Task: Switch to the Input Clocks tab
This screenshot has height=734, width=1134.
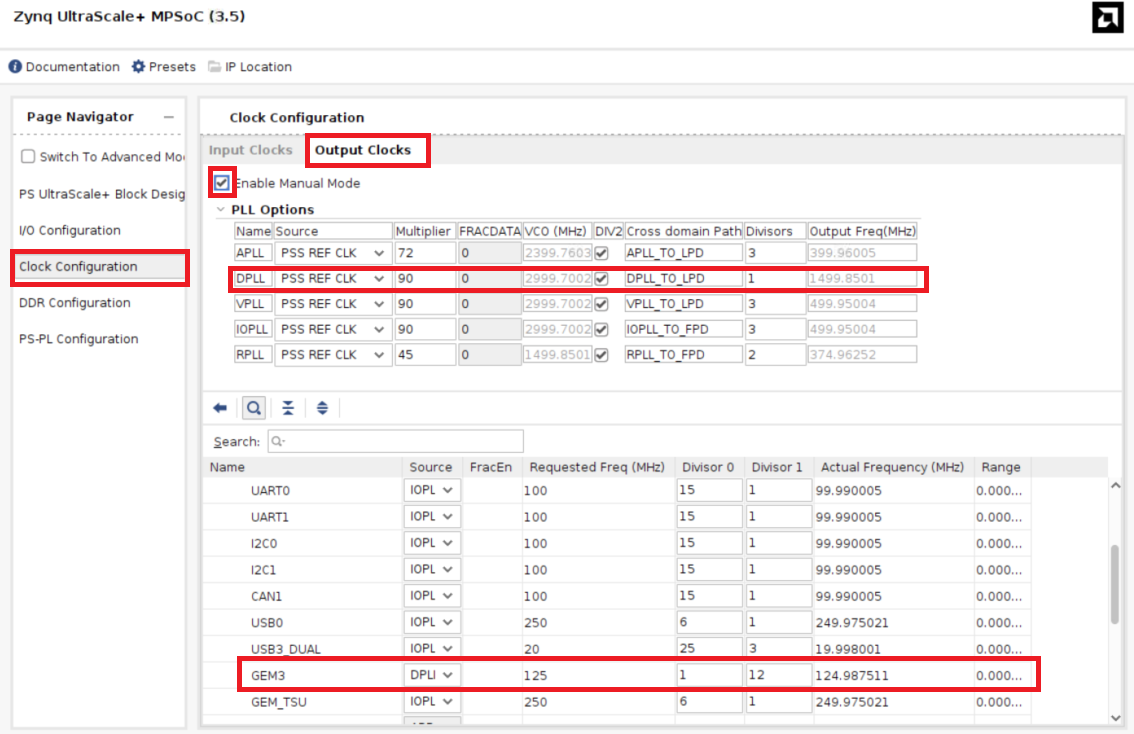Action: point(250,150)
